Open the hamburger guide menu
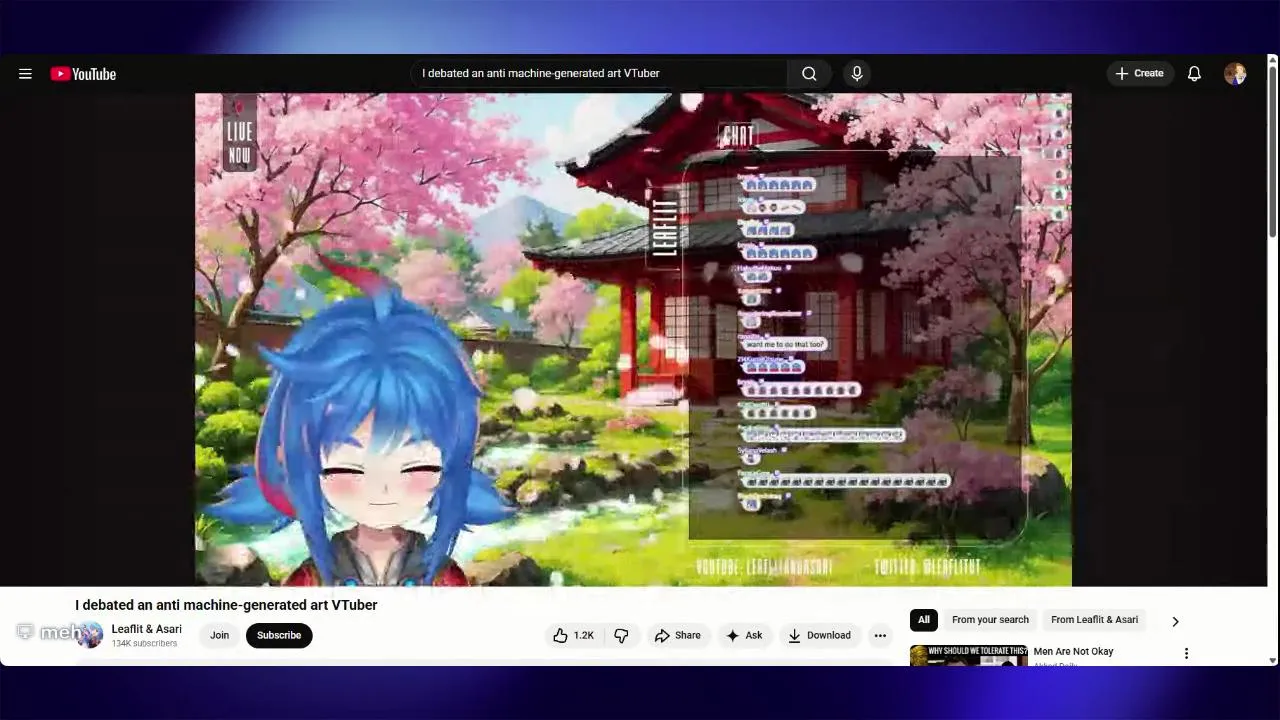Image resolution: width=1280 pixels, height=720 pixels. [x=25, y=74]
